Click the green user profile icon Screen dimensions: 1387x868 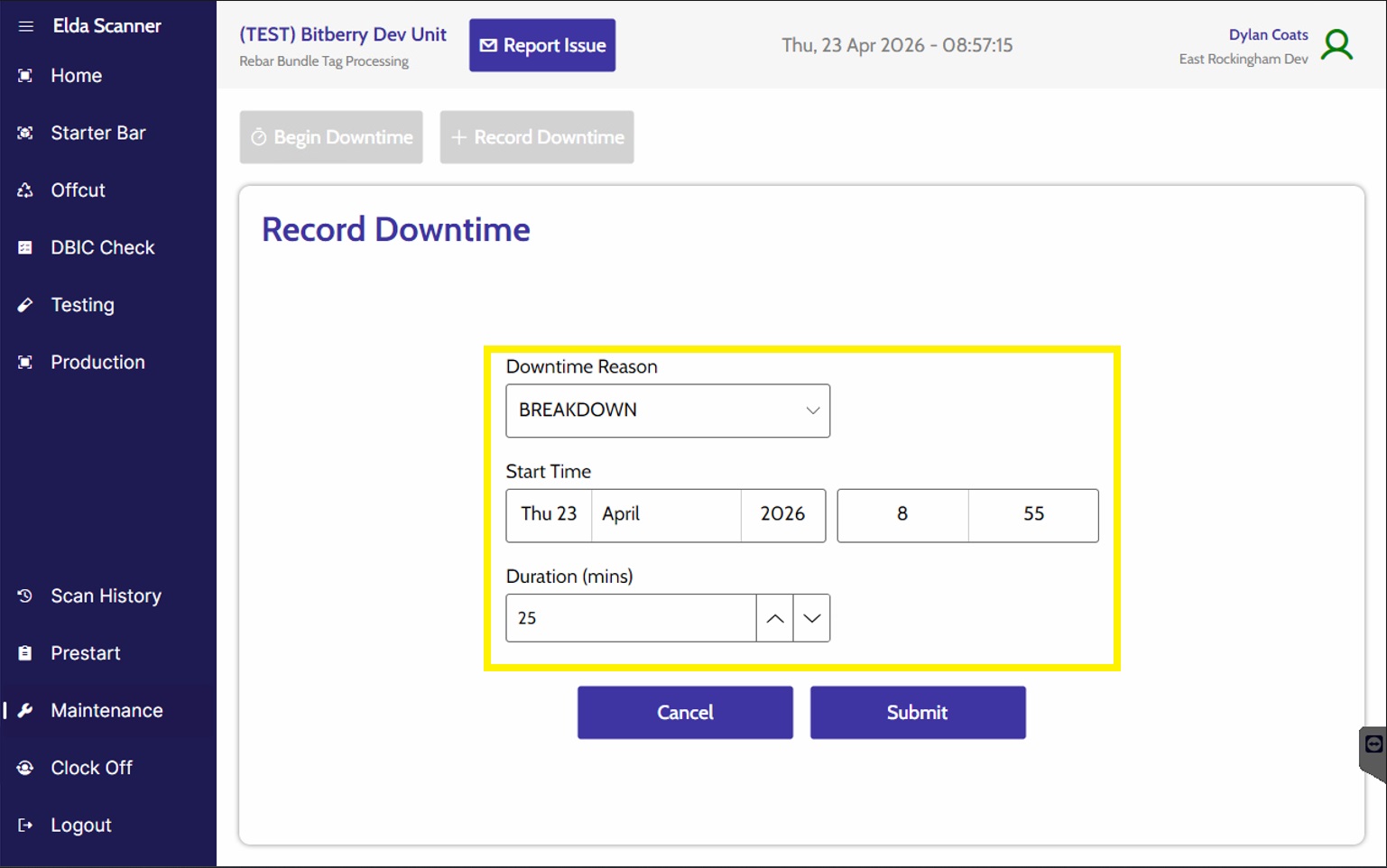coord(1336,44)
